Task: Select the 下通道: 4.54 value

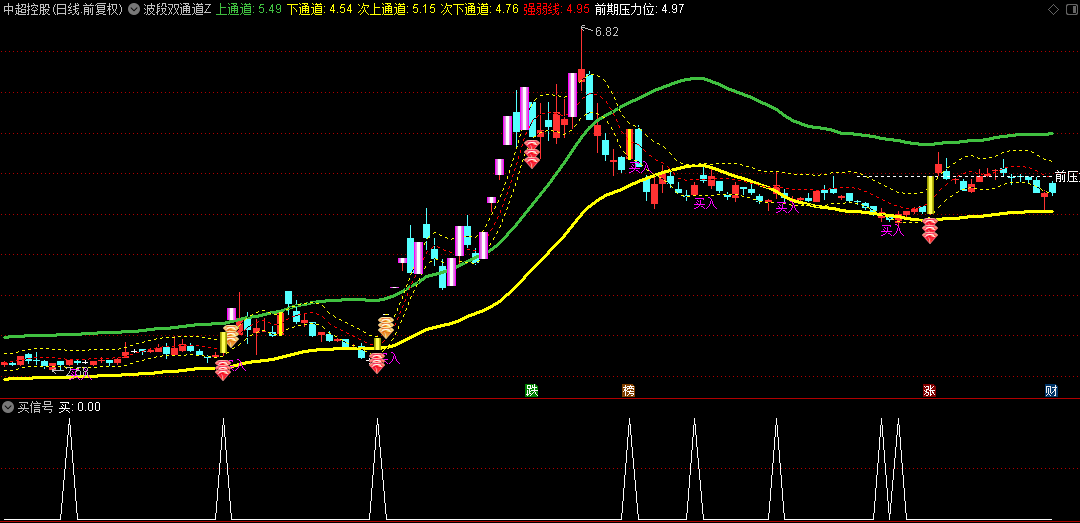Action: [x=320, y=10]
